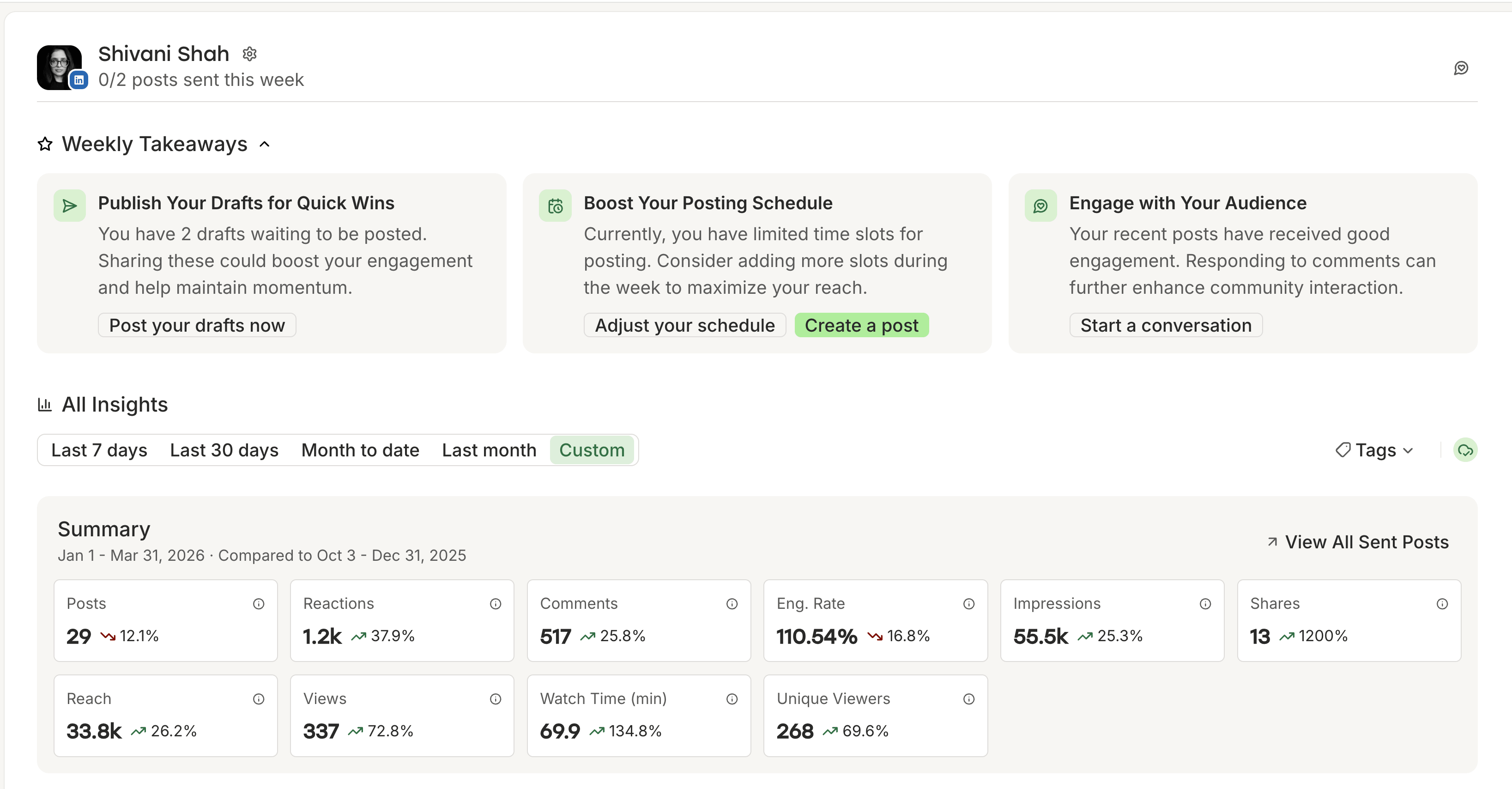The image size is (1512, 789).
Task: Switch to Month to date range
Action: pos(360,450)
